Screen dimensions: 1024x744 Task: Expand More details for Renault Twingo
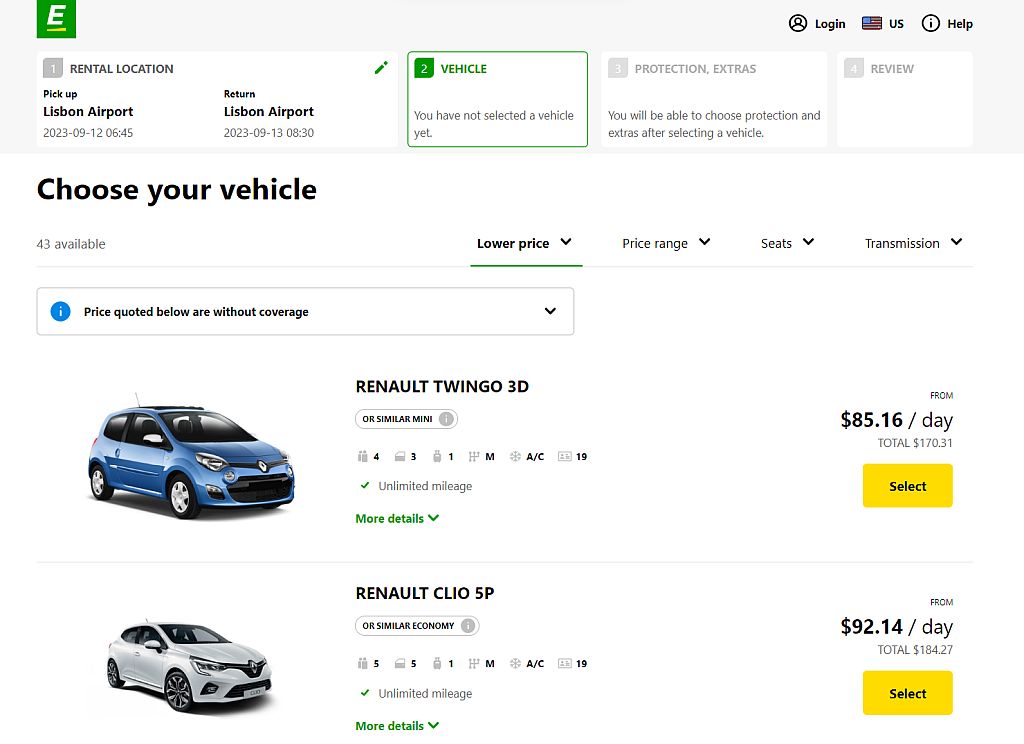pyautogui.click(x=397, y=518)
